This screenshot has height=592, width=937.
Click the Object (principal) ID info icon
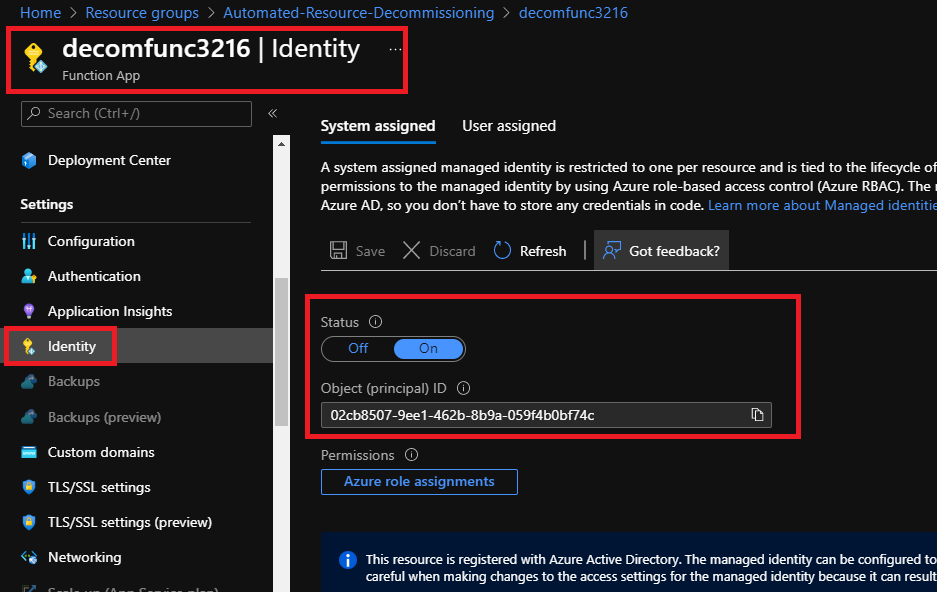(463, 388)
